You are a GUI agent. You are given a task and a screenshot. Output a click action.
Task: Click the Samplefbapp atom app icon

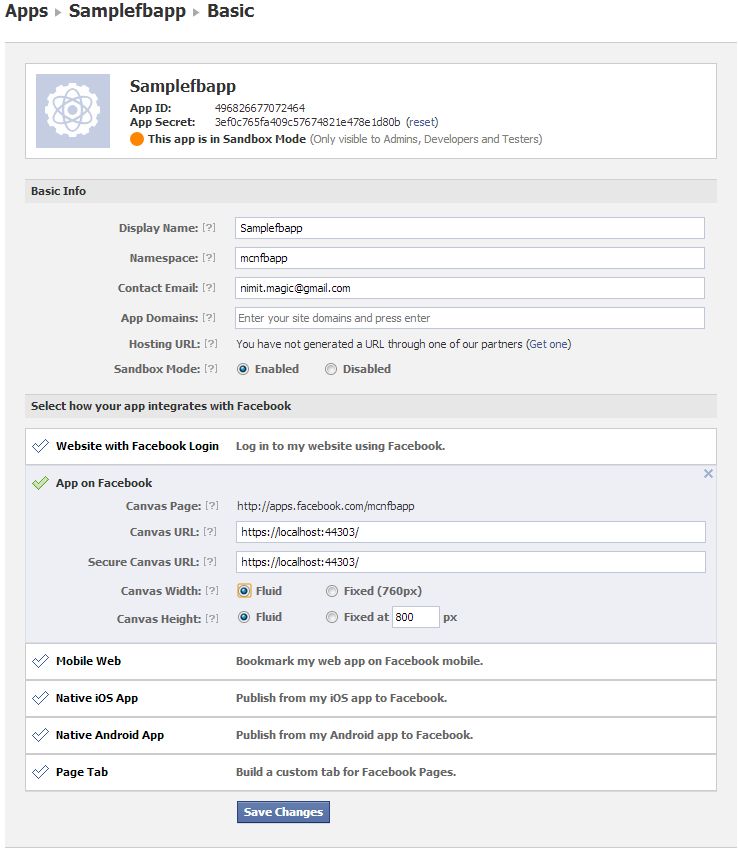tap(73, 111)
